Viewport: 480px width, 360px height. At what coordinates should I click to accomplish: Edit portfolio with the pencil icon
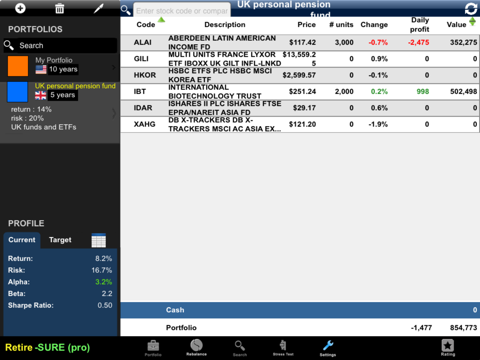pos(99,8)
